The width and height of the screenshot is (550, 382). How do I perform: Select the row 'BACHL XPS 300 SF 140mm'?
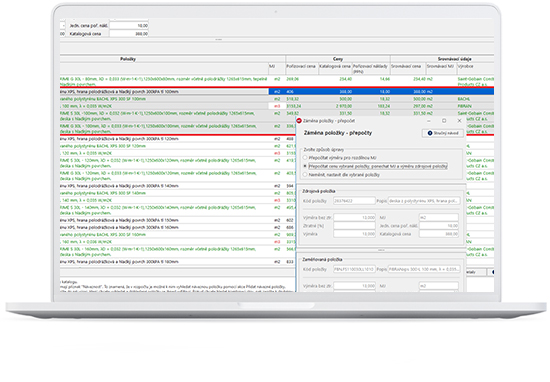pos(177,193)
